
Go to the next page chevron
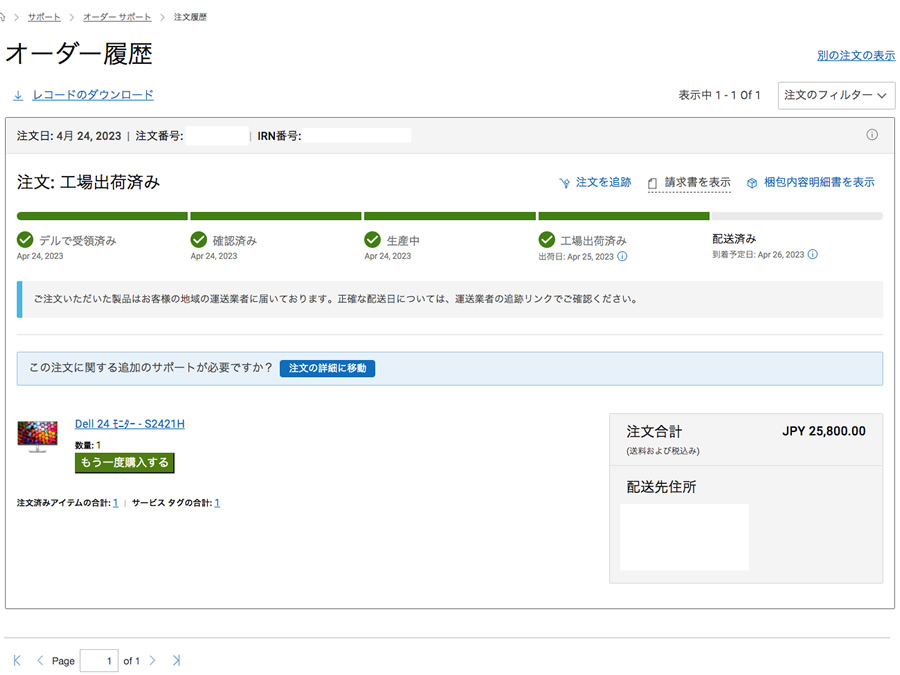click(x=153, y=661)
